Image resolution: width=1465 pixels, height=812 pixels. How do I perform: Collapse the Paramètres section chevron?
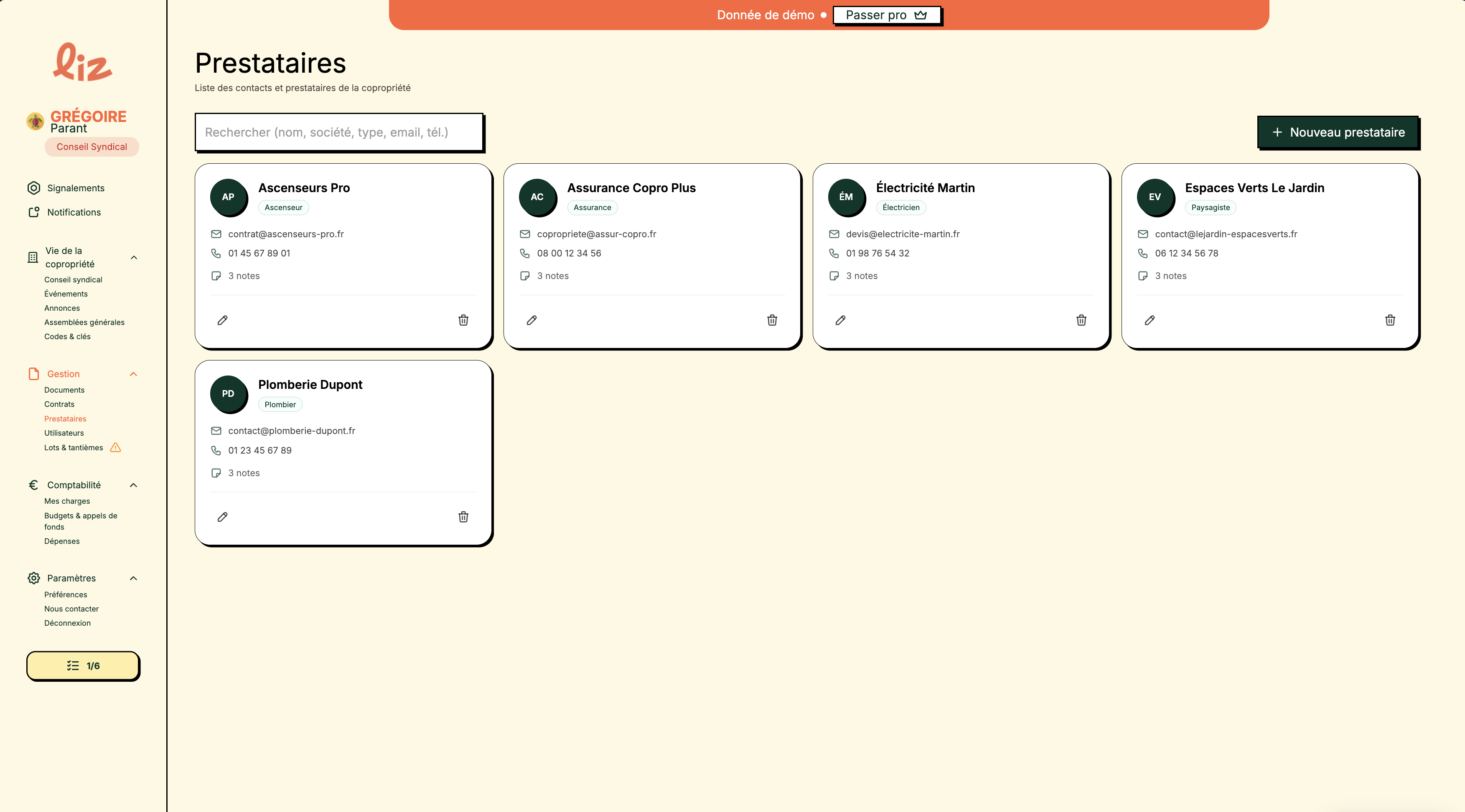134,578
